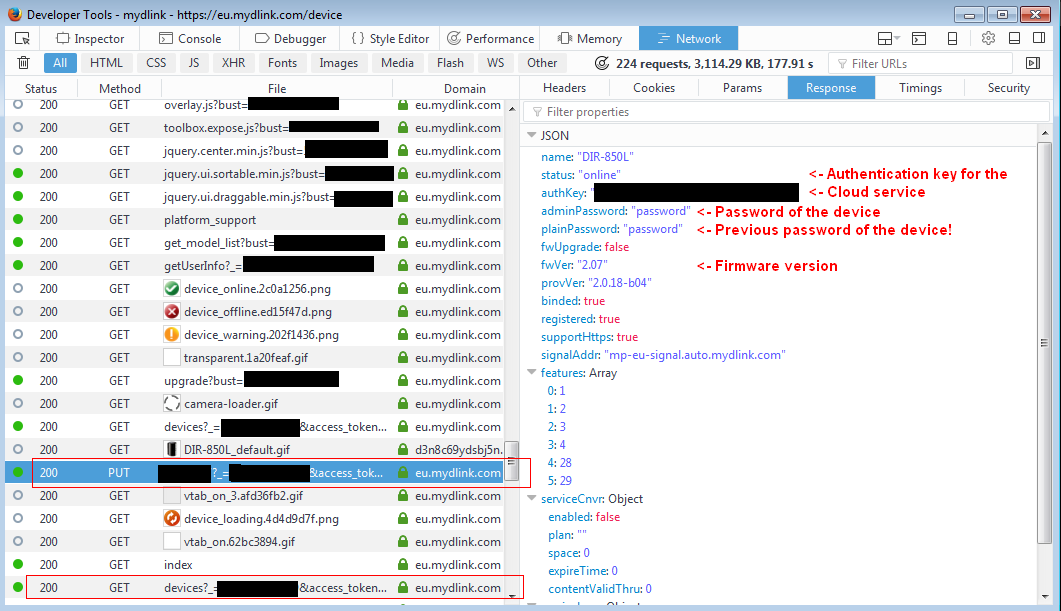Click the device_warning.202f1436.png orange thumbnail icon
The height and width of the screenshot is (611, 1061).
tap(172, 335)
